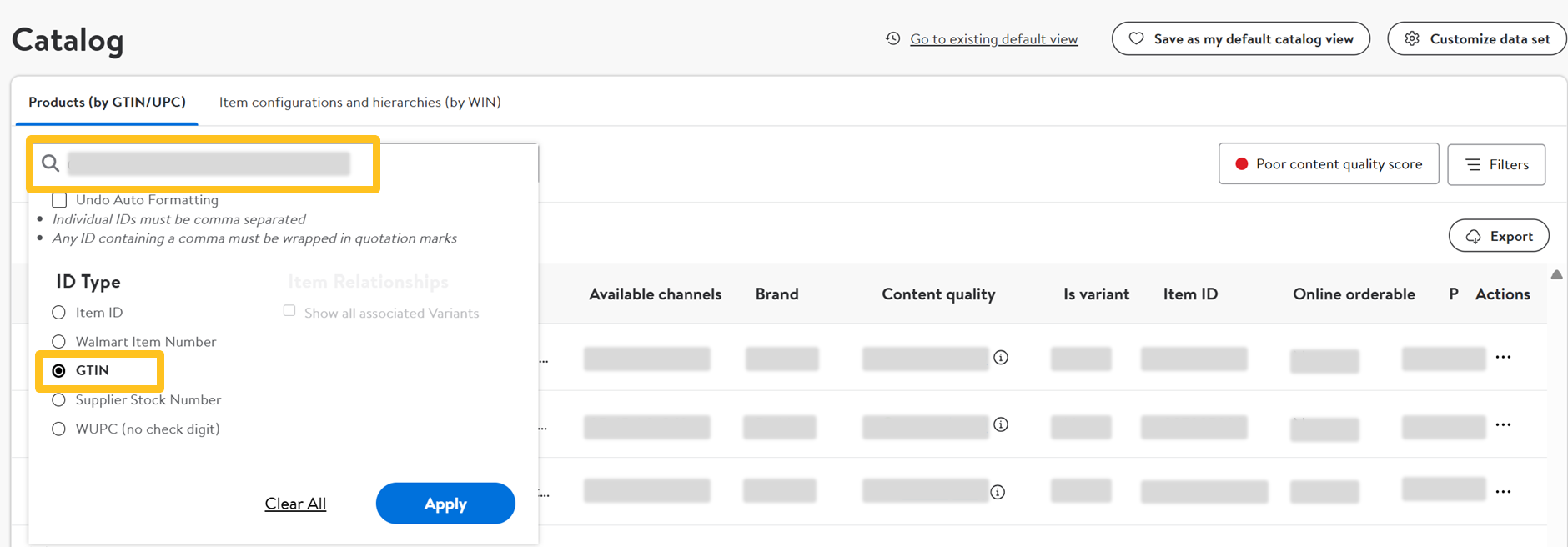The image size is (1568, 547).
Task: Click the history clock icon
Action: point(892,38)
